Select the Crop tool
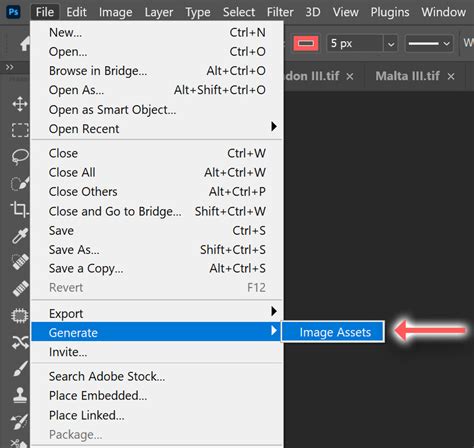Image resolution: width=474 pixels, height=448 pixels. pyautogui.click(x=20, y=209)
